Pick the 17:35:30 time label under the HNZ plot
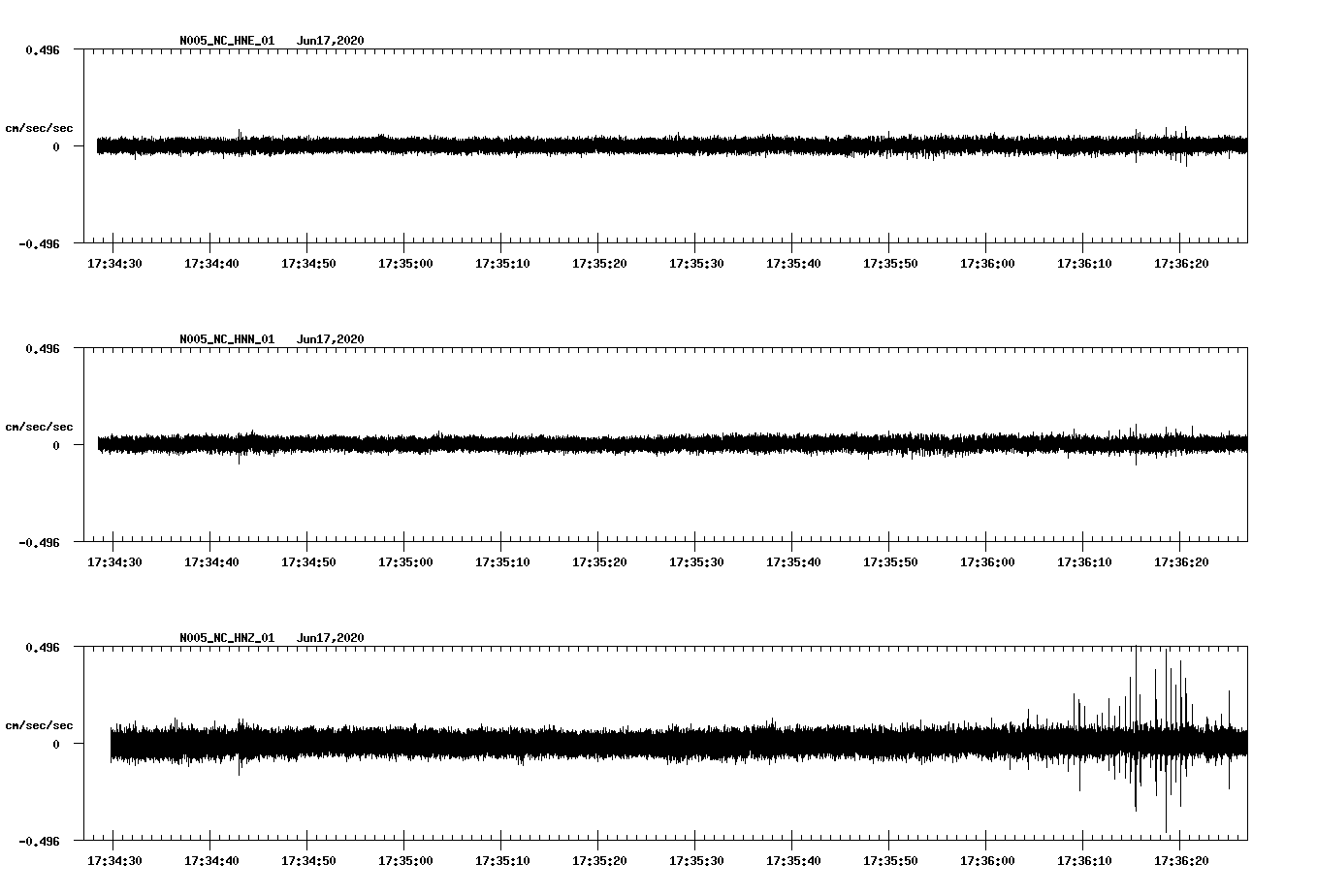1317x896 pixels. point(696,860)
